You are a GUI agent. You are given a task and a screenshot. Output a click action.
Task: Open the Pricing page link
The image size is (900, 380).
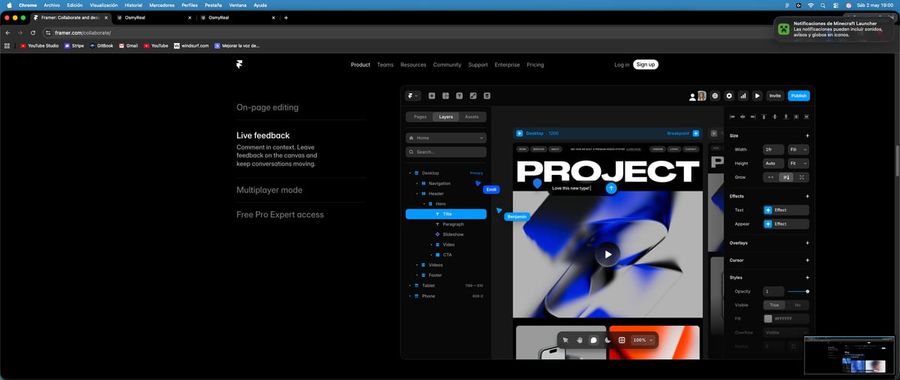[x=535, y=65]
